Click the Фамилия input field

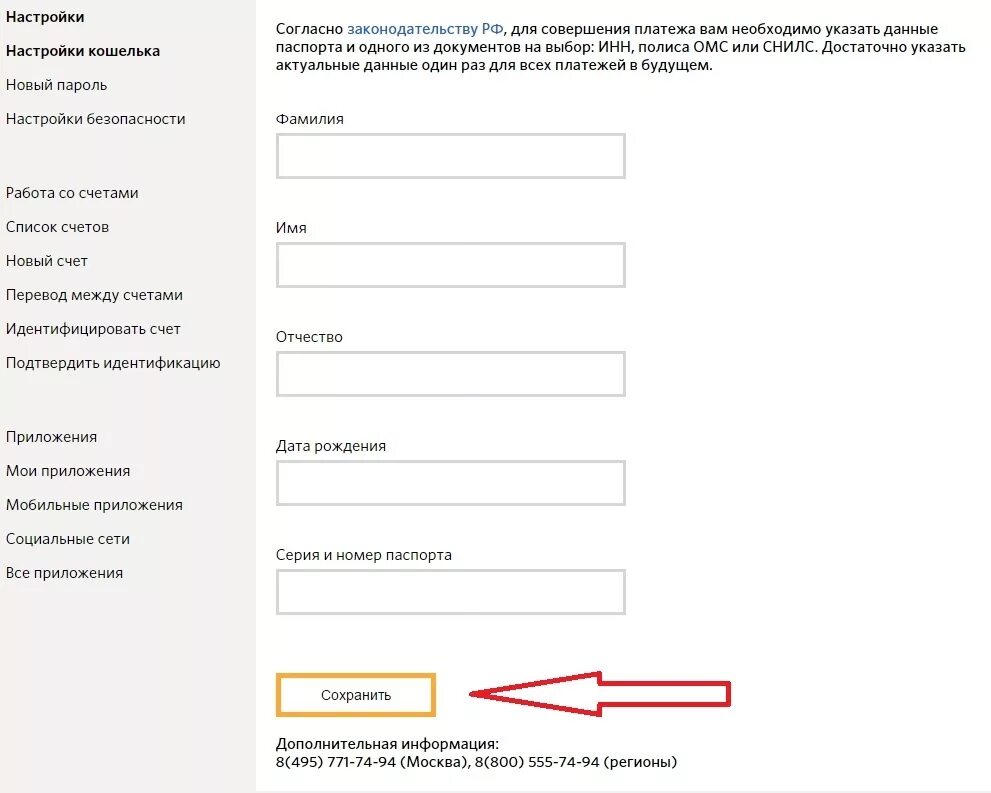450,156
